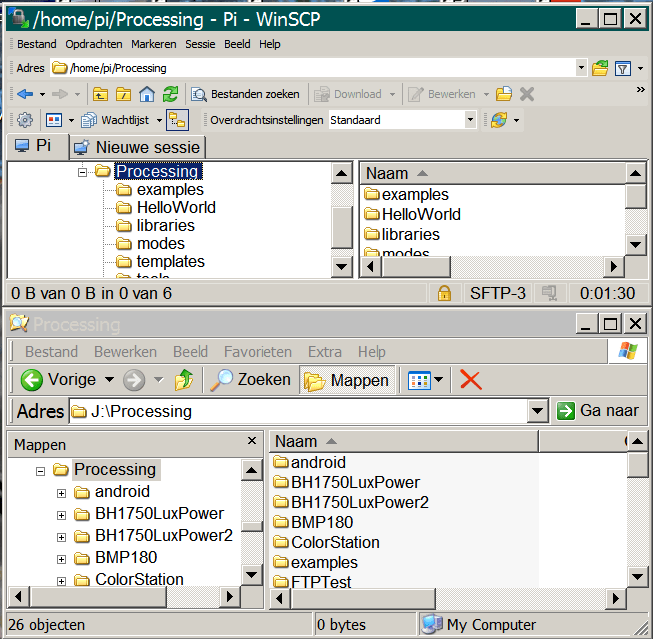The height and width of the screenshot is (639, 653).
Task: Switch to the Pi session tab
Action: point(38,146)
